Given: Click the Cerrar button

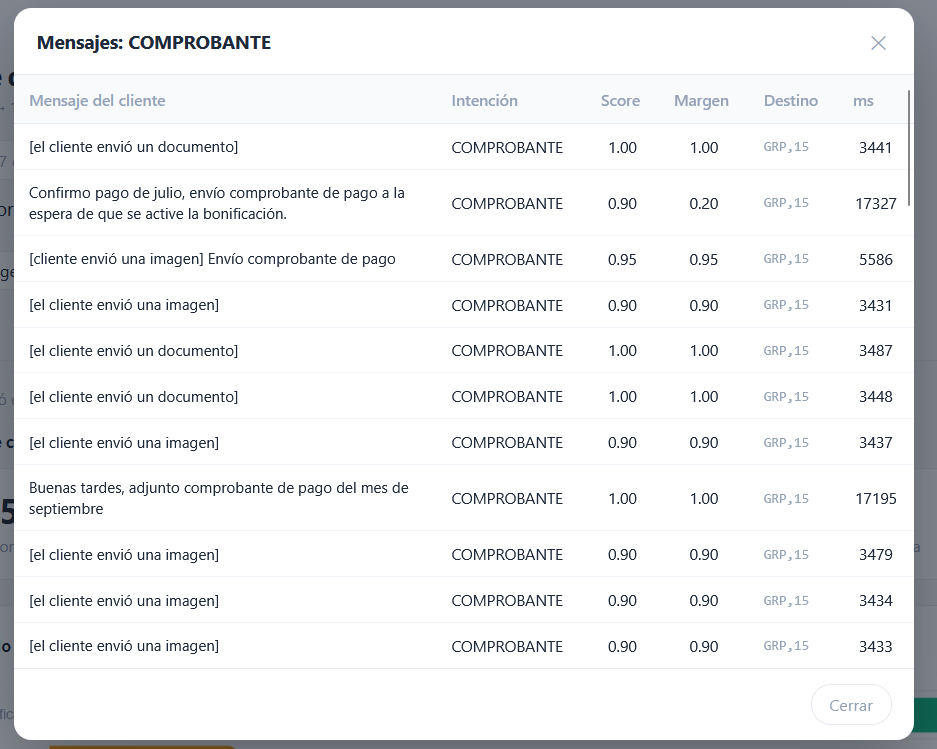Looking at the screenshot, I should (x=851, y=705).
